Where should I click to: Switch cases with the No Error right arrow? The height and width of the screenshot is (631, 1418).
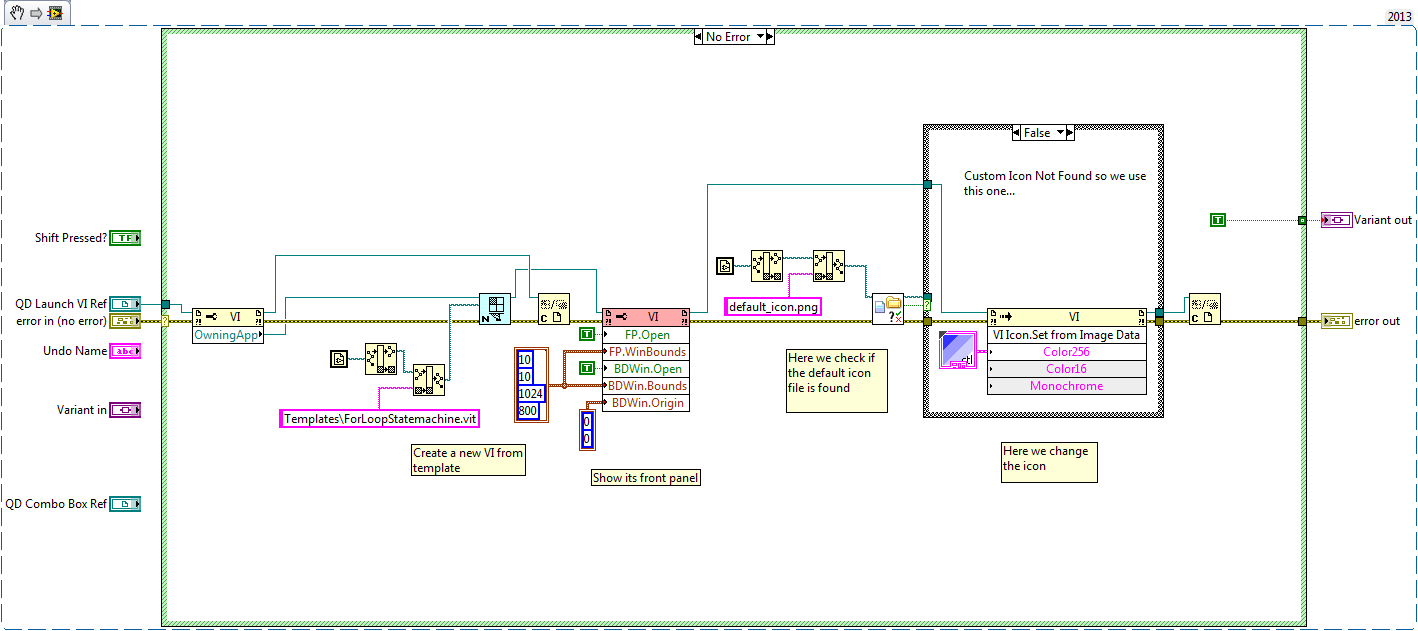tap(770, 36)
